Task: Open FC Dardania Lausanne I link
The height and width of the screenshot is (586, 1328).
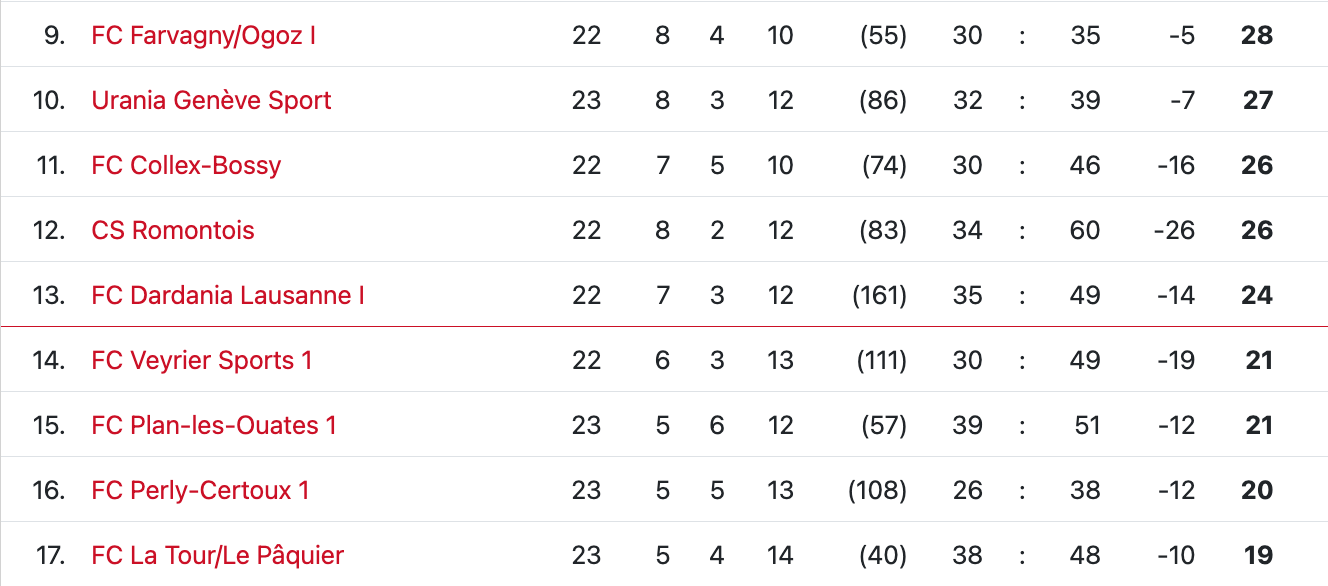Action: point(228,295)
